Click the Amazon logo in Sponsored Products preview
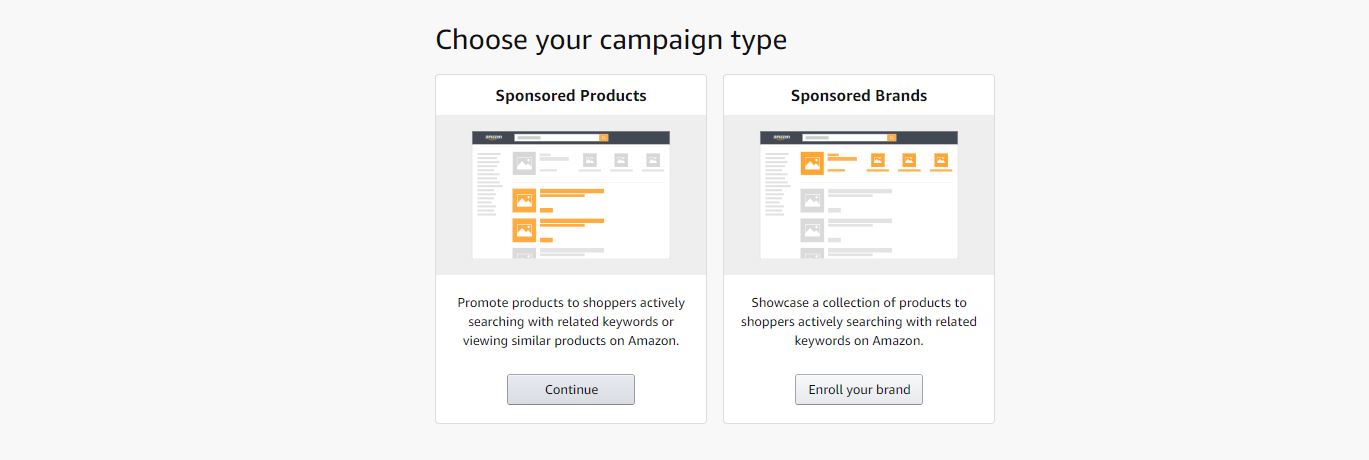 [493, 137]
